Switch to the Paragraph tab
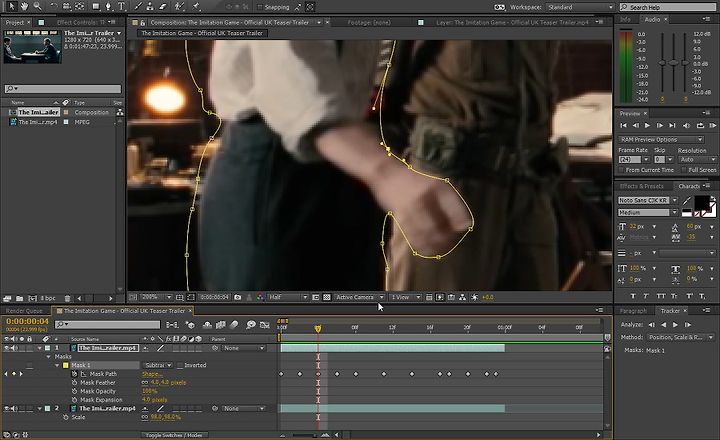Screen dimensions: 720x440 pos(633,311)
